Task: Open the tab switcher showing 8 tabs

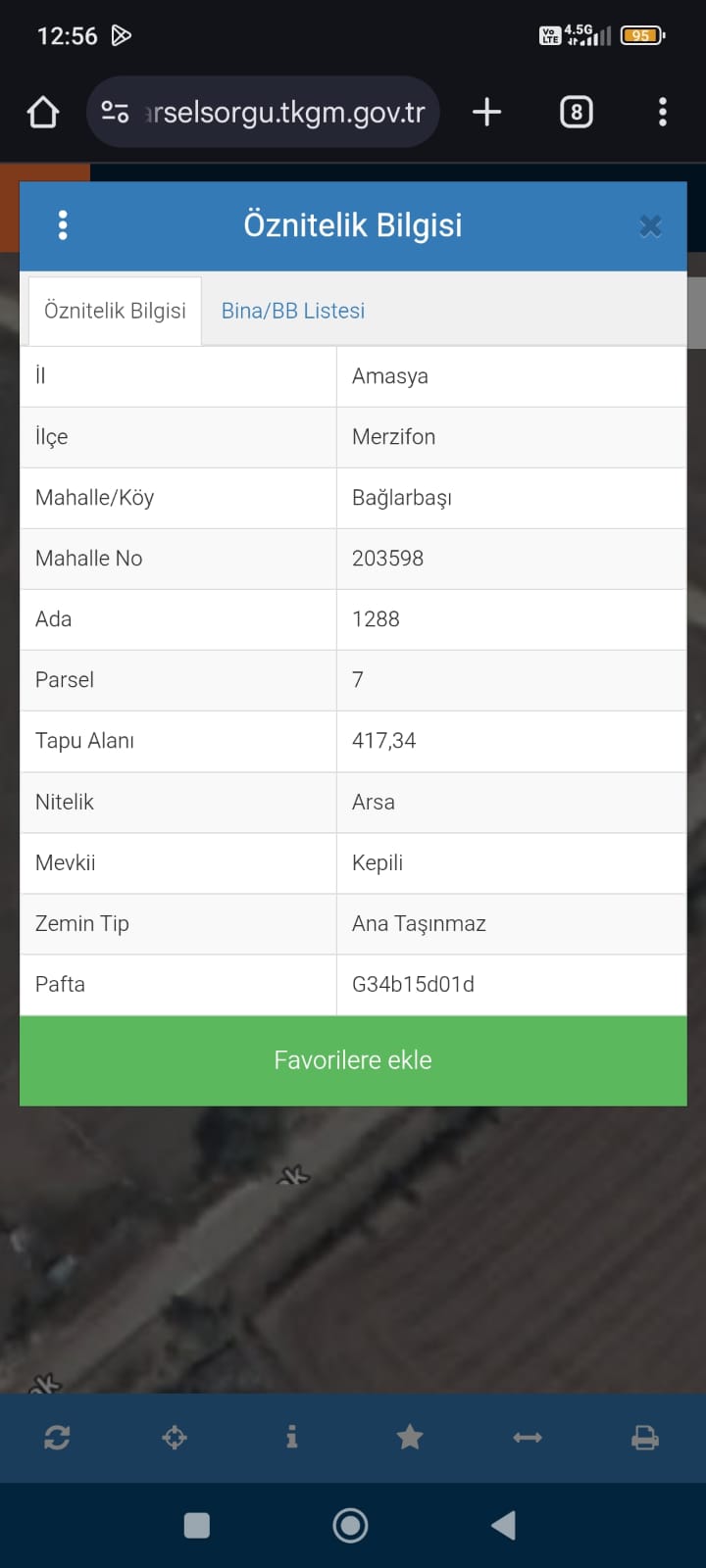Action: tap(576, 113)
